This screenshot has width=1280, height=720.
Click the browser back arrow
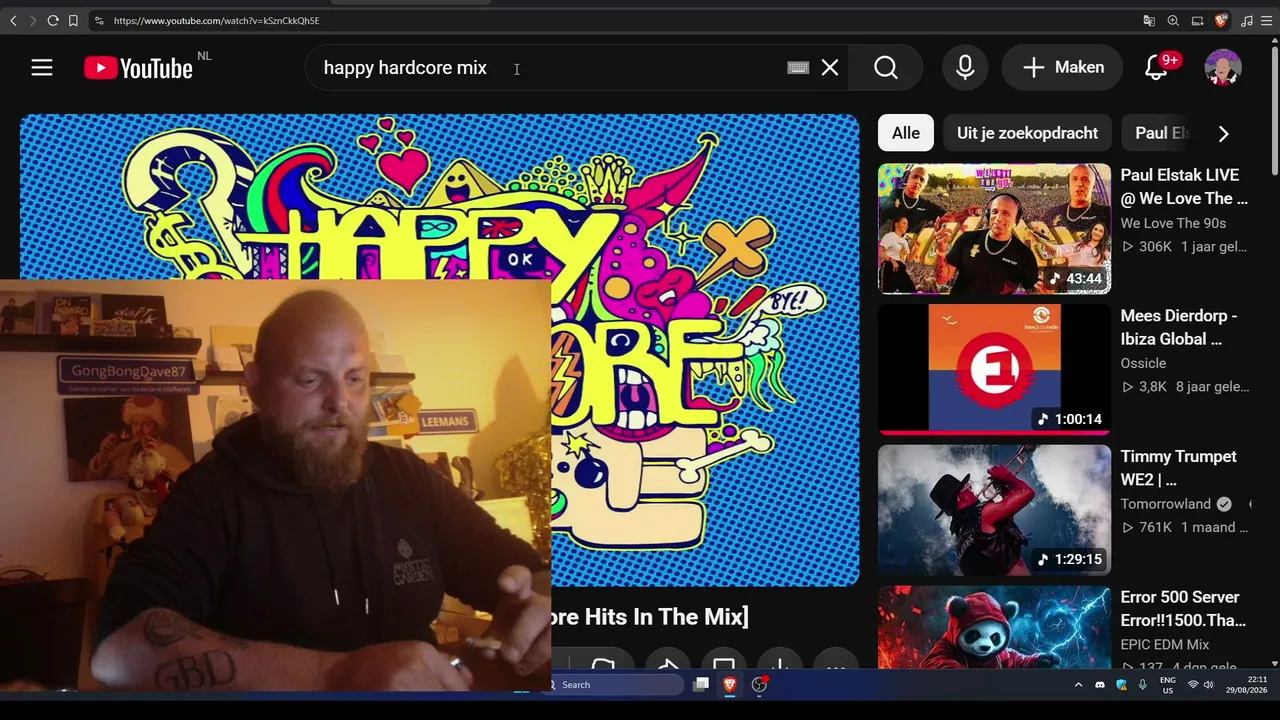tap(13, 20)
